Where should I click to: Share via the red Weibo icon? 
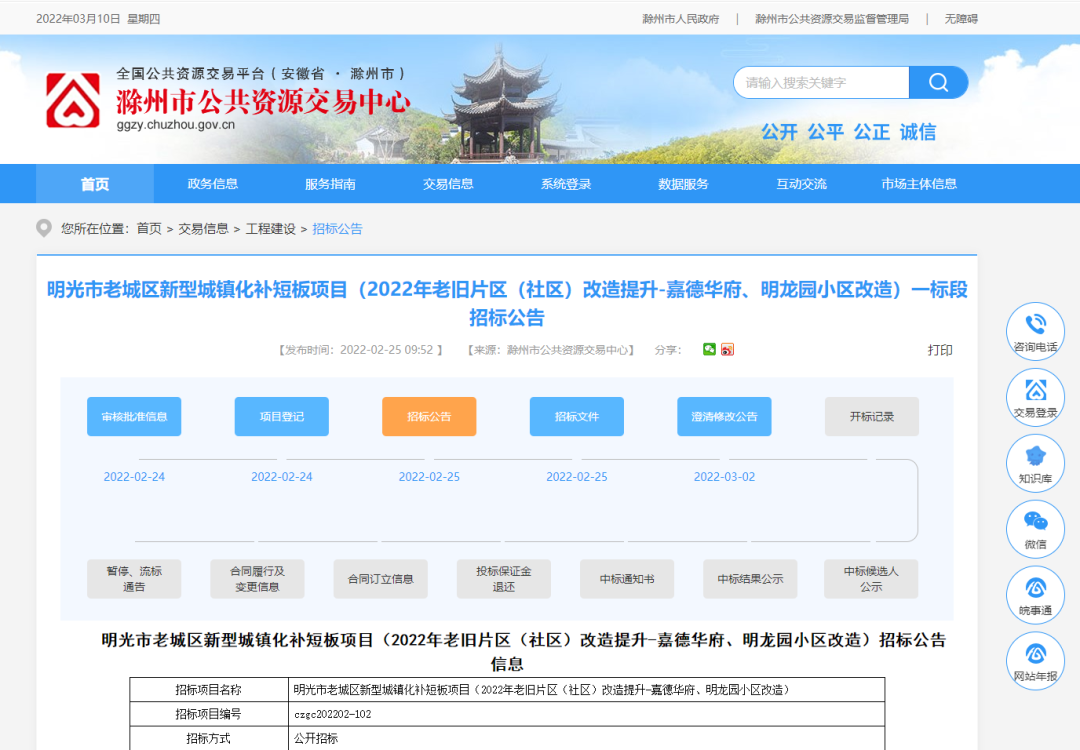point(727,349)
